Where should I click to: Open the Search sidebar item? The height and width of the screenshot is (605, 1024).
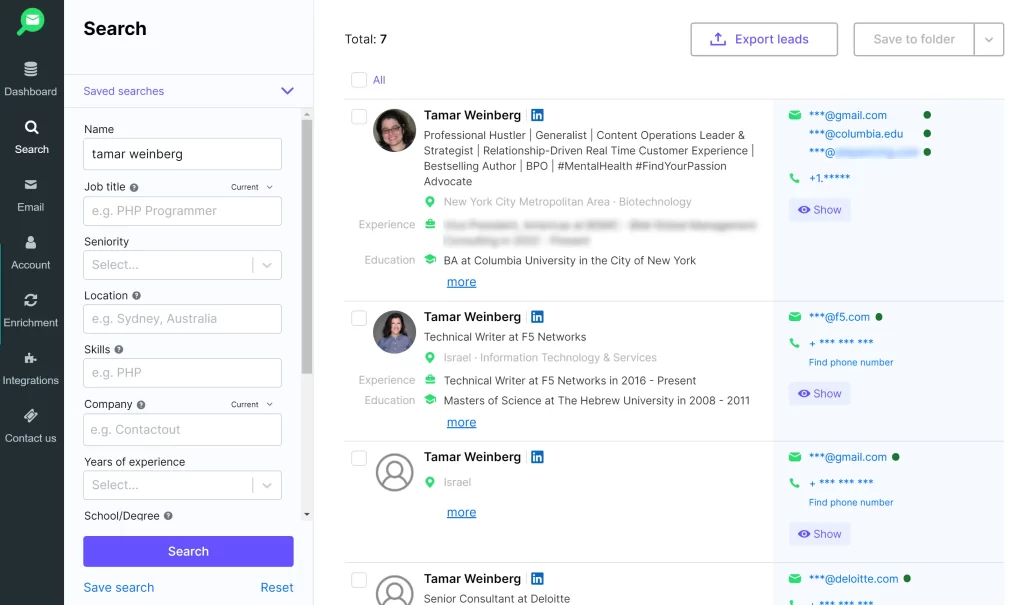click(x=31, y=137)
